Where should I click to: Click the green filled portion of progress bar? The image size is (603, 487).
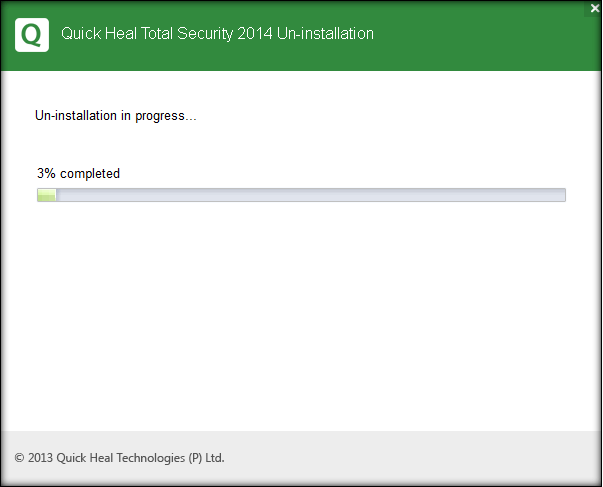click(46, 195)
